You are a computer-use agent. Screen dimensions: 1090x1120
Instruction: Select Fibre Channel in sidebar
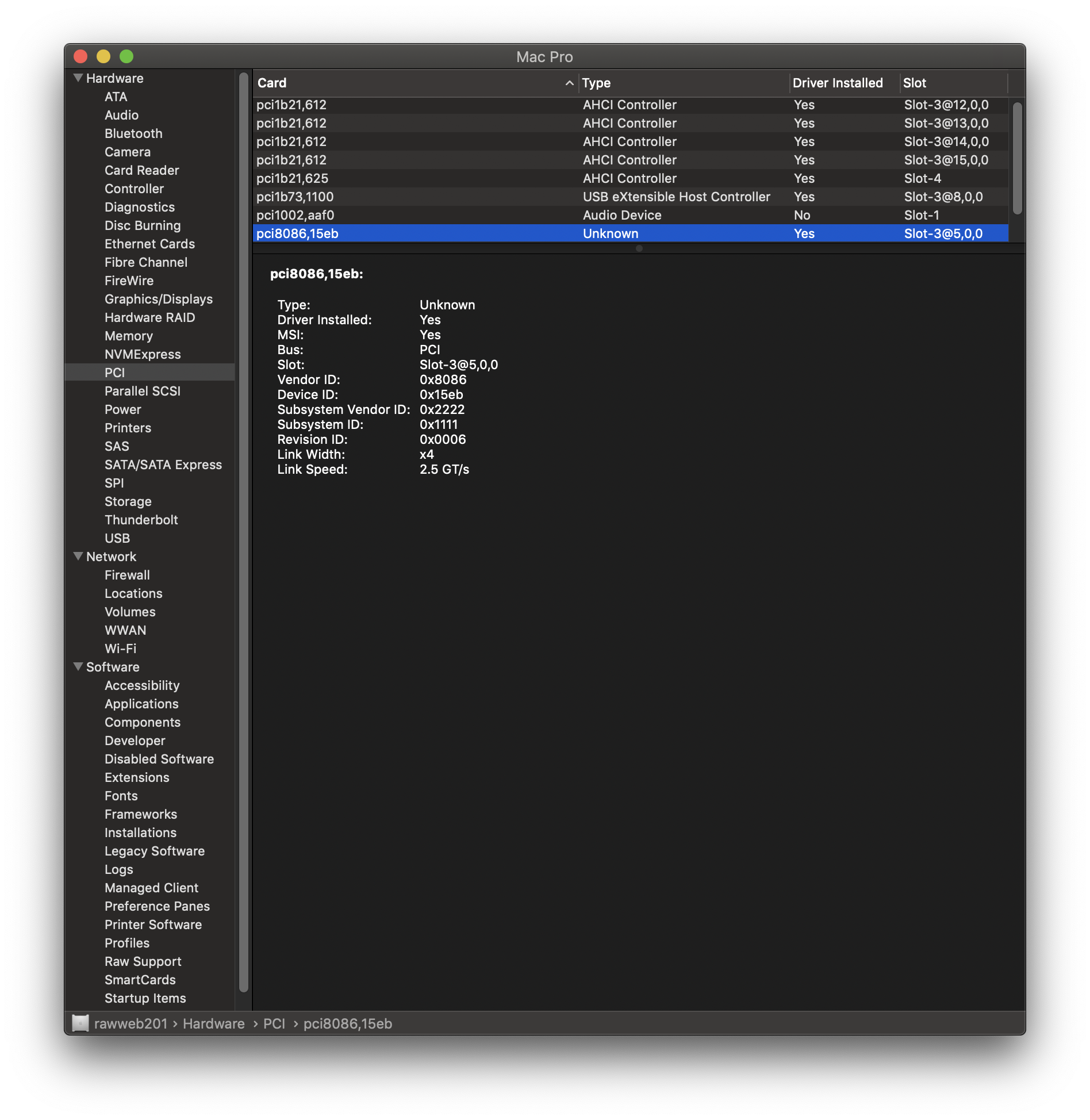click(146, 262)
